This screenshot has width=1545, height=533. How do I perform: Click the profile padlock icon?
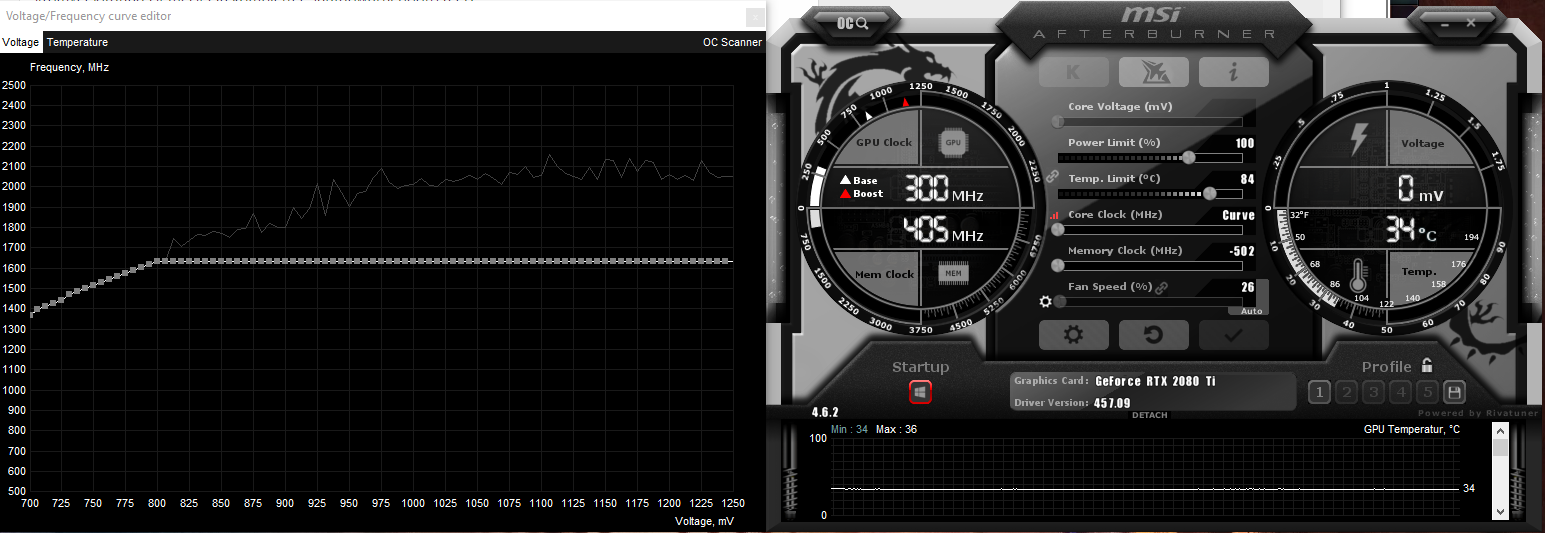(x=1427, y=366)
